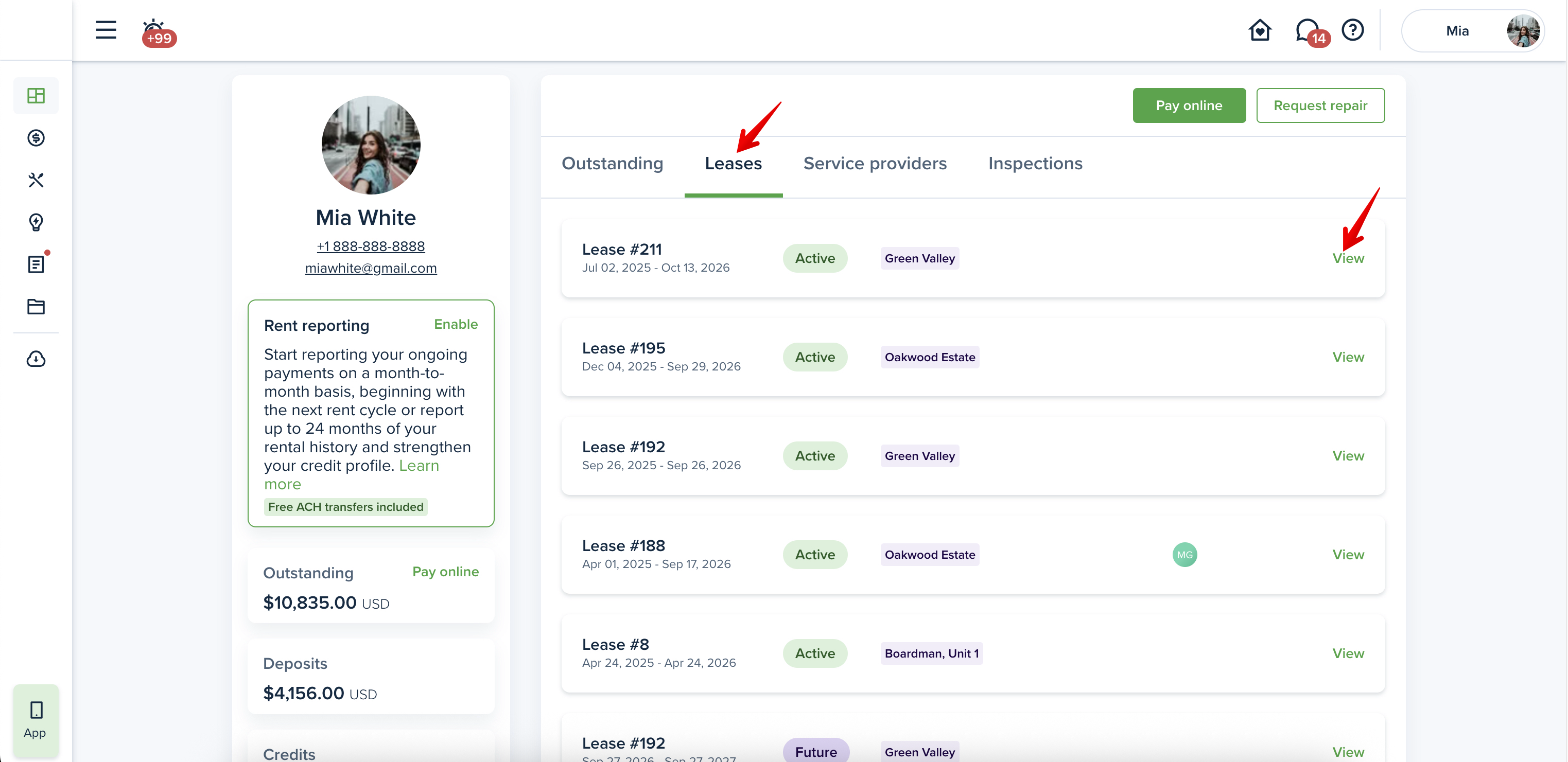Click the MG avatar on Lease #188
Image resolution: width=1568 pixels, height=762 pixels.
tap(1184, 555)
